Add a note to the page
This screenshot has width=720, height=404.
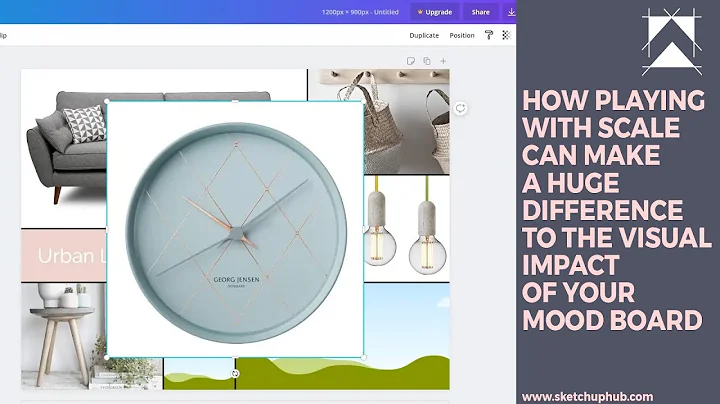[411, 61]
